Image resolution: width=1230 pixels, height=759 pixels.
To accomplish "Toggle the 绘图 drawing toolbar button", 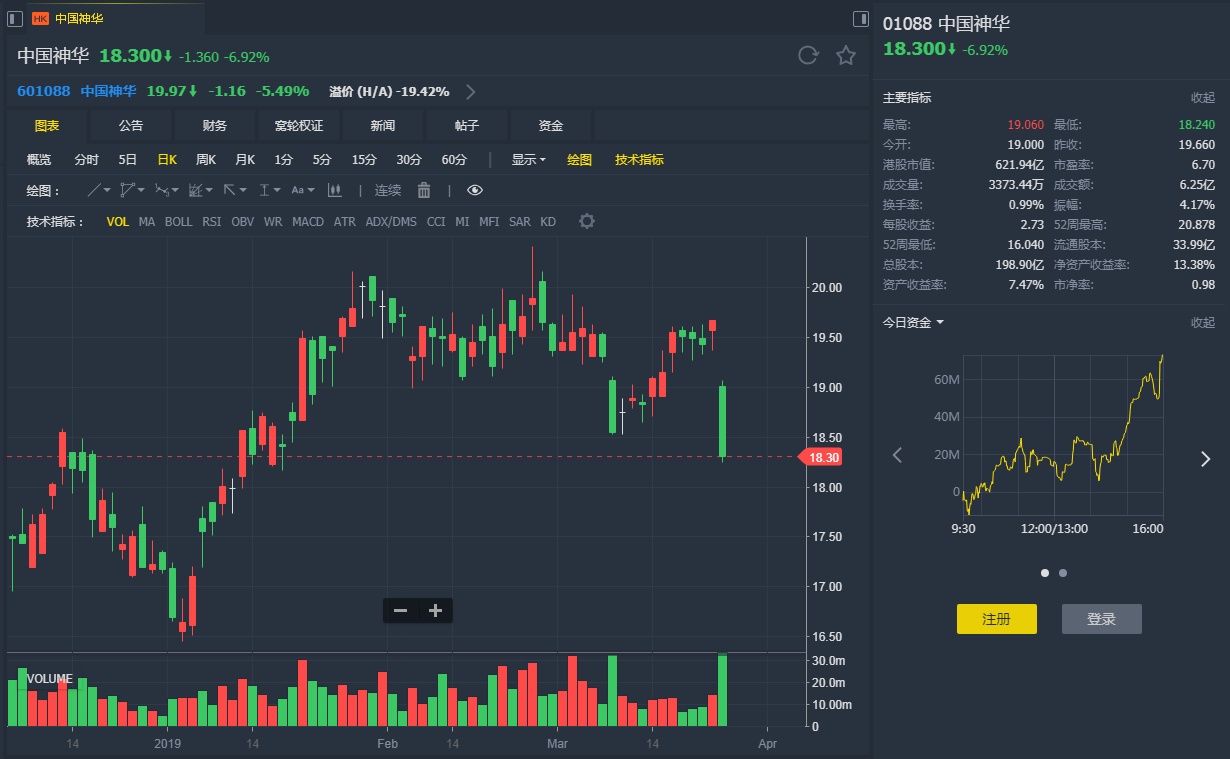I will [x=580, y=159].
